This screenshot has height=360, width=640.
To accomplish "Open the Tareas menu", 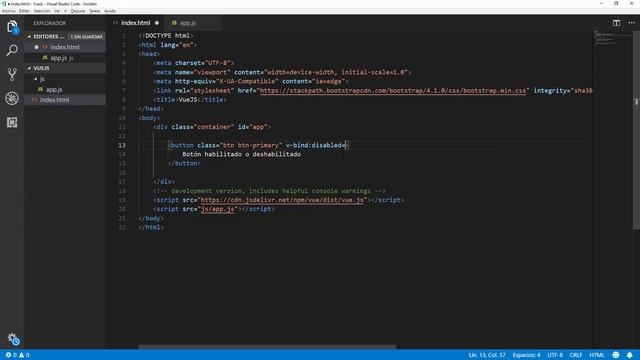I will 95,11.
